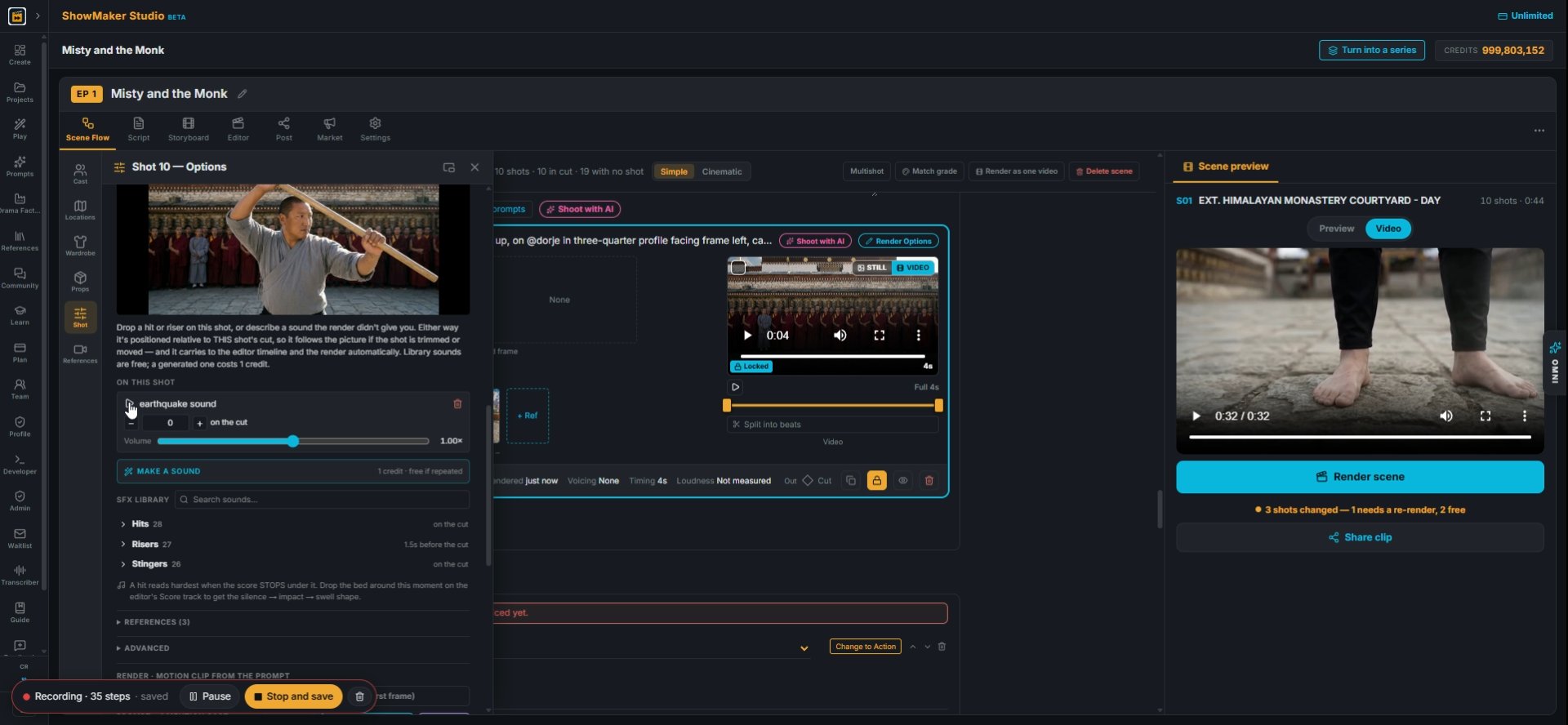Screen dimensions: 1568x725
Task: Expand the Stingers sound category
Action: click(294, 564)
